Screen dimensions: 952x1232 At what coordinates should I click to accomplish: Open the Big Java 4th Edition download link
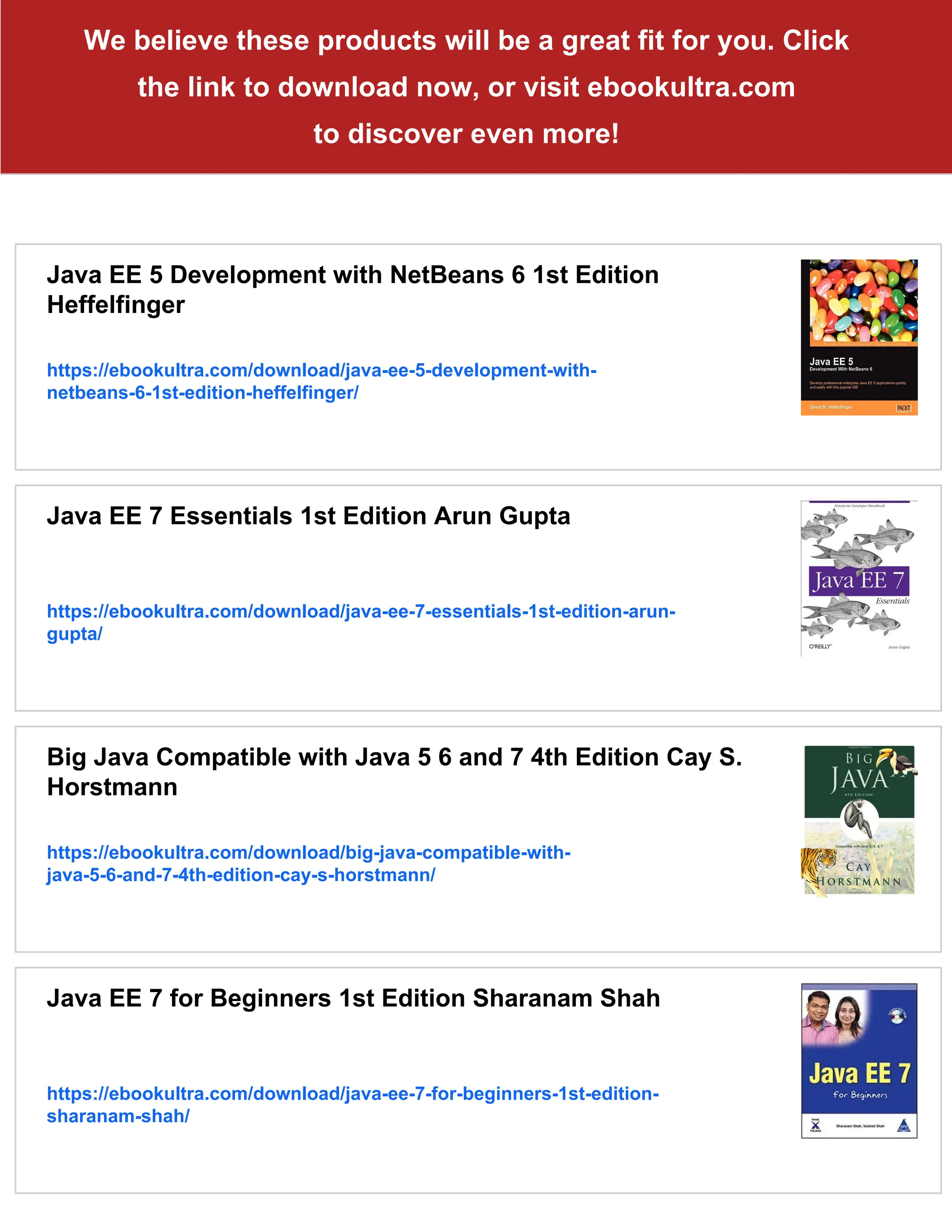(x=309, y=852)
